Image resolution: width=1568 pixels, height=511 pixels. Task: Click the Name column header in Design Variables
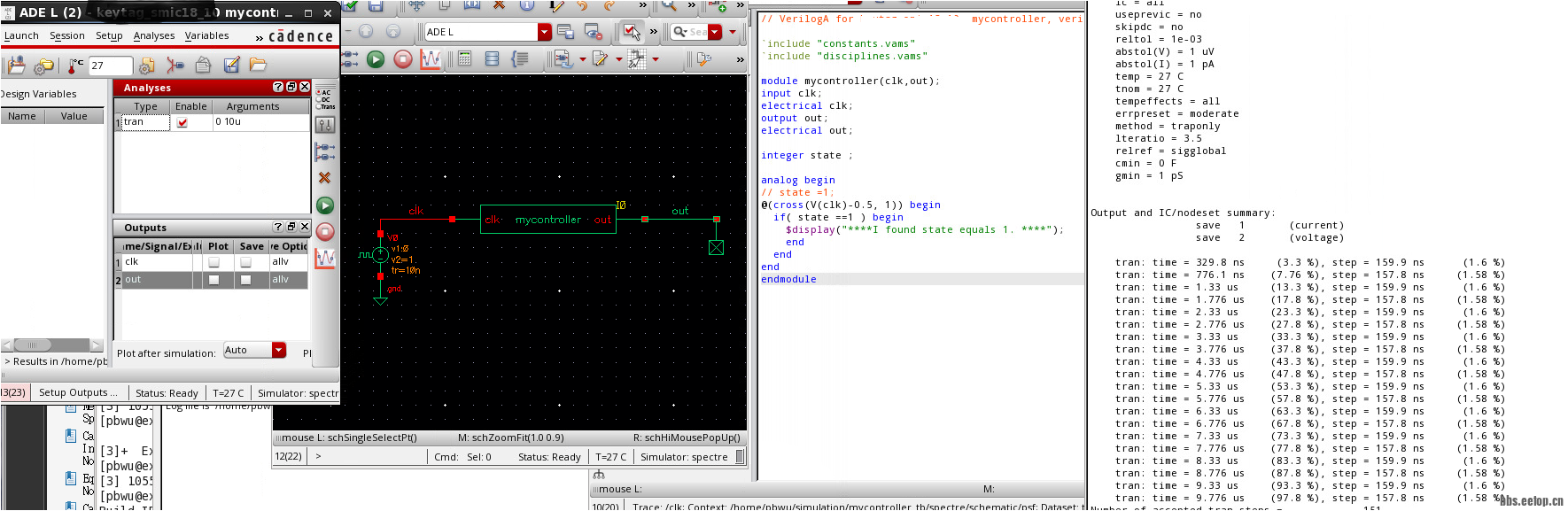tap(22, 116)
